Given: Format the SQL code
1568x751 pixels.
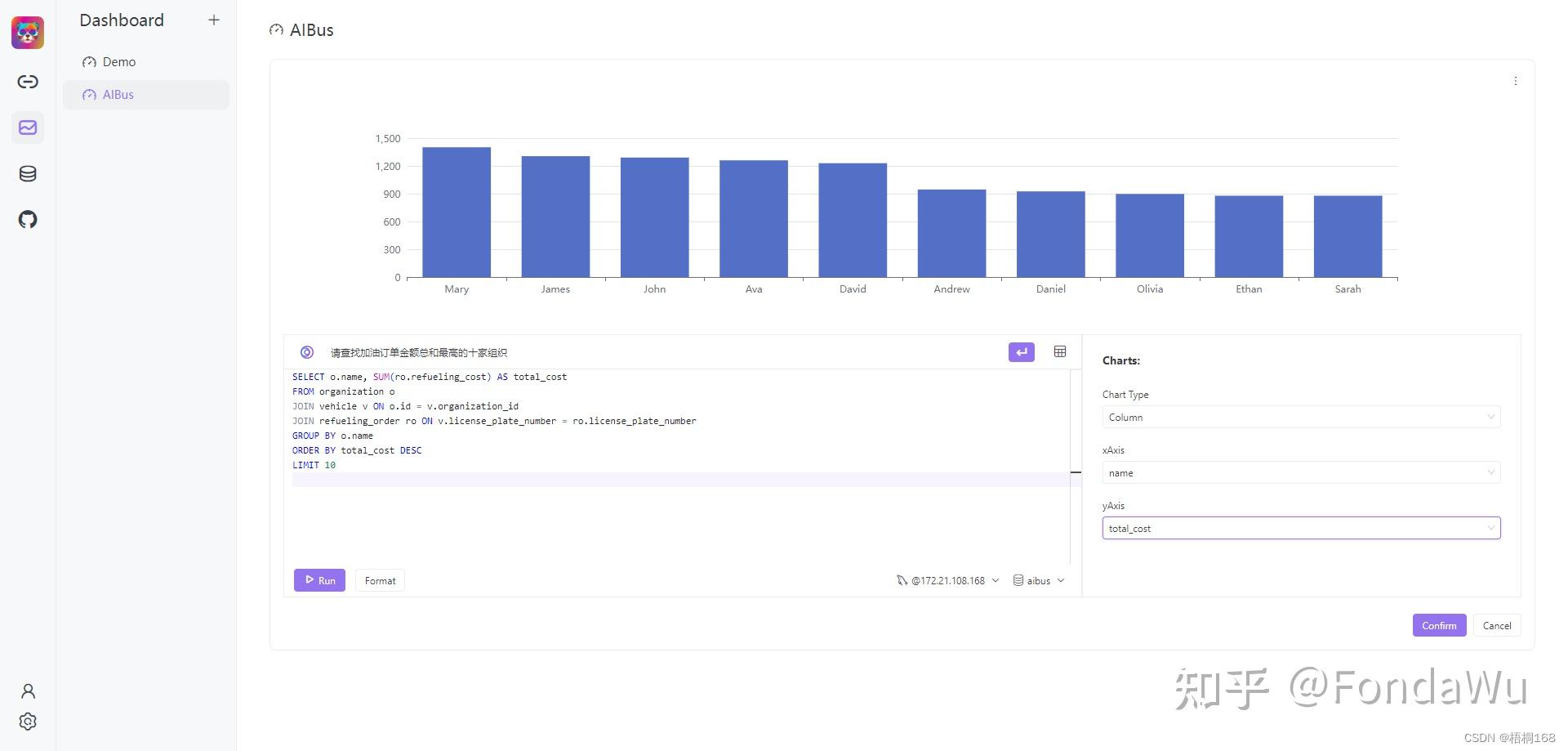Looking at the screenshot, I should point(380,580).
